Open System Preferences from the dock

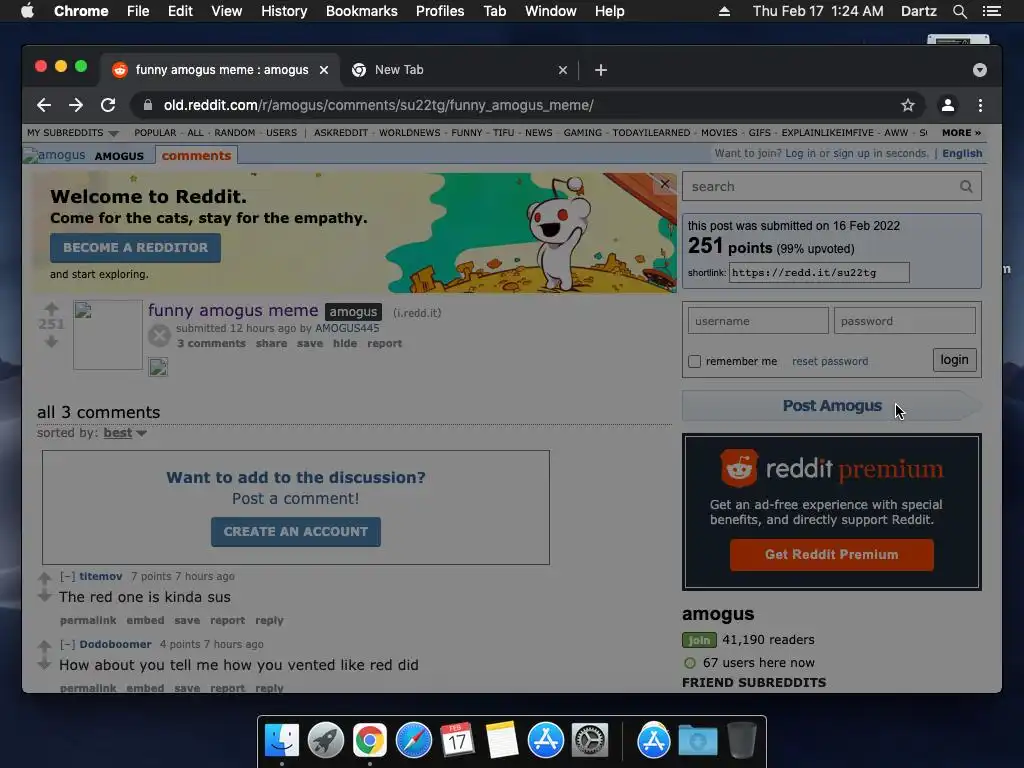(590, 740)
